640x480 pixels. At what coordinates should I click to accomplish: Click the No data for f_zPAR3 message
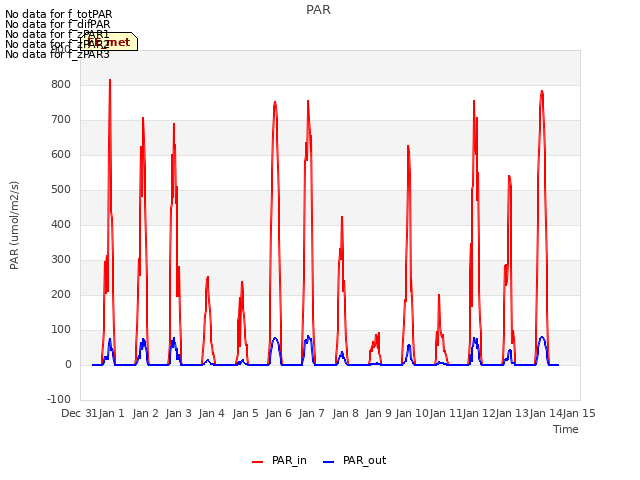click(57, 54)
